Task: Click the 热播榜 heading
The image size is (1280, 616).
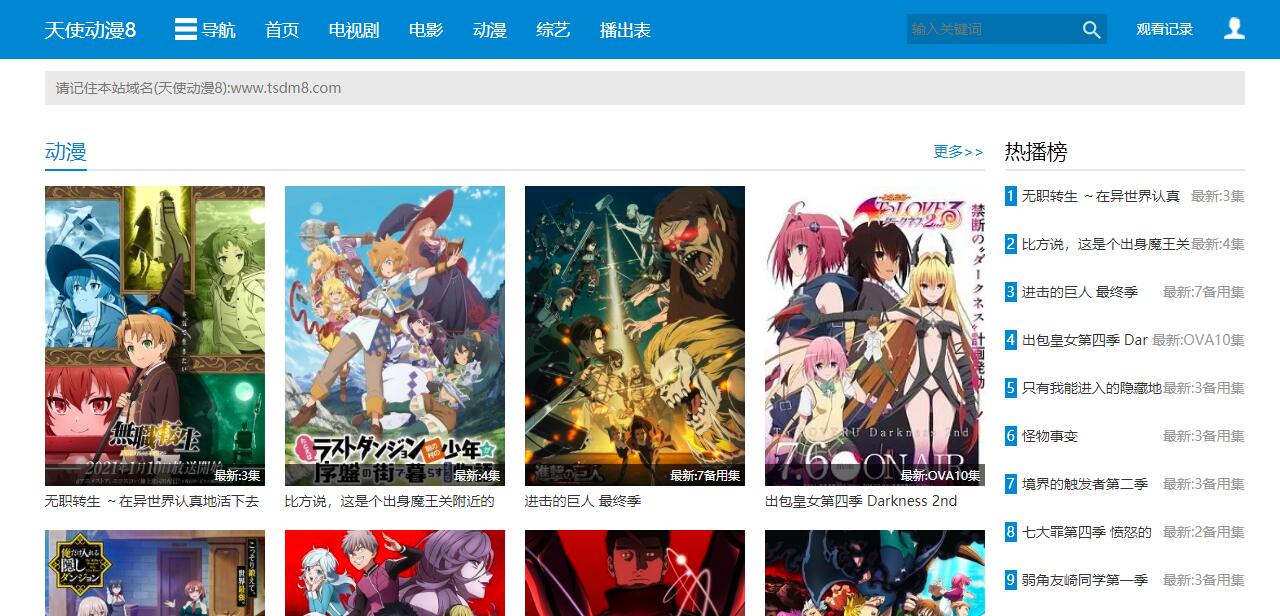Action: (x=1036, y=152)
